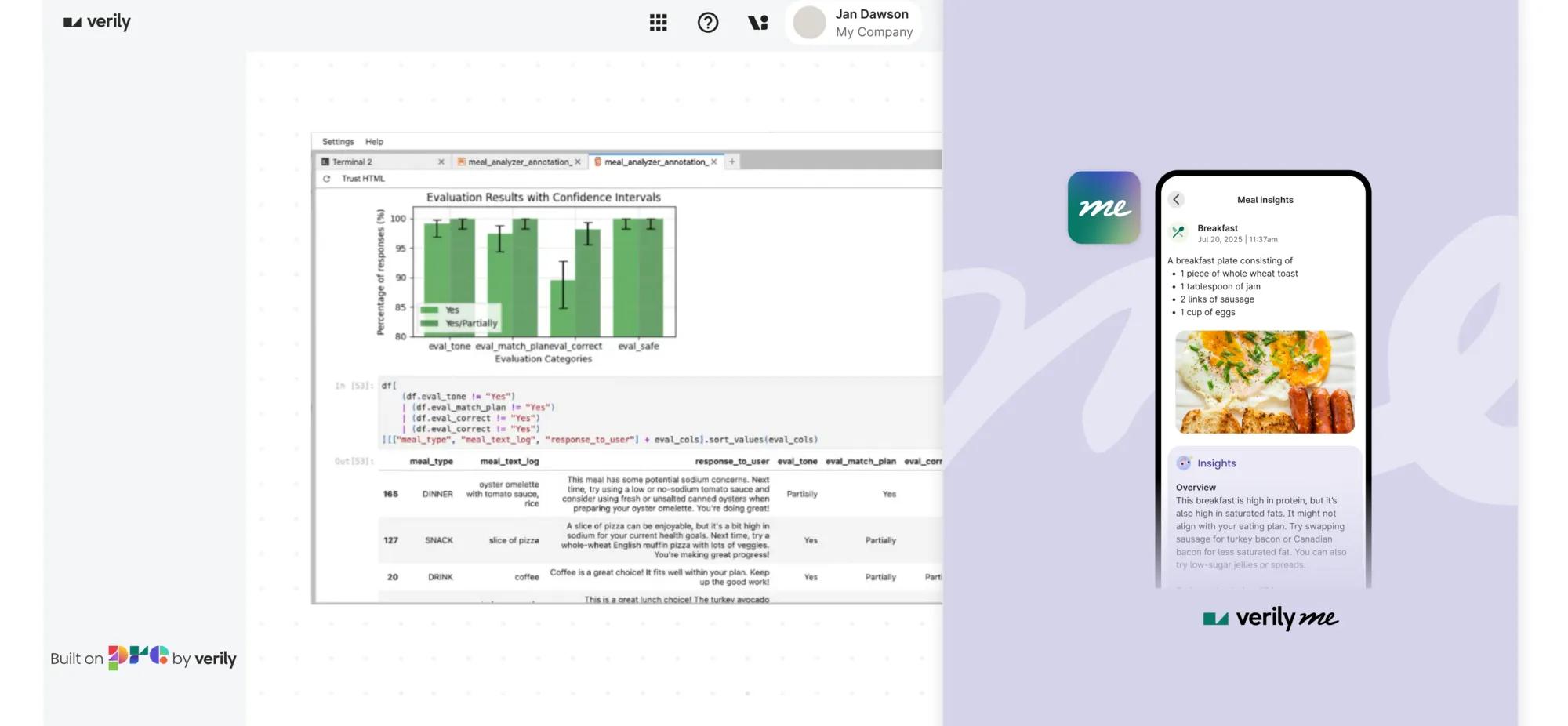Viewport: 1568px width, 726px height.
Task: Close the Terminal 2 tab
Action: [441, 162]
